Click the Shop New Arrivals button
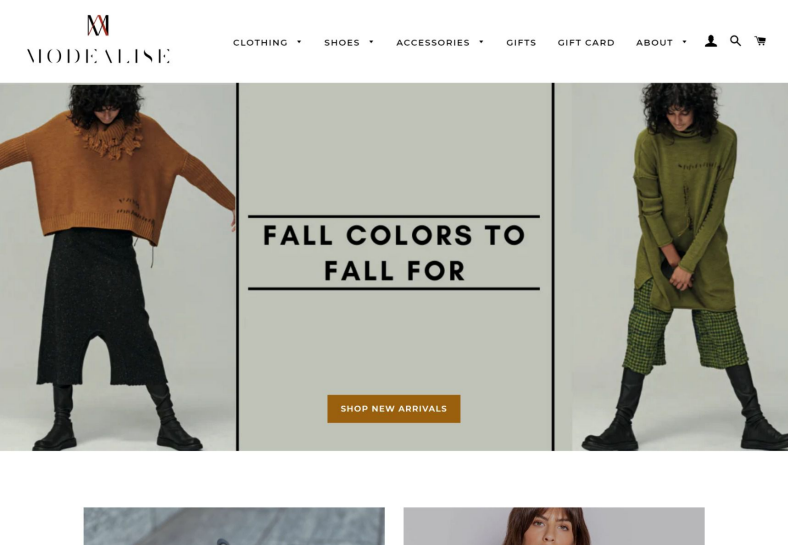The height and width of the screenshot is (545, 788). click(x=393, y=409)
